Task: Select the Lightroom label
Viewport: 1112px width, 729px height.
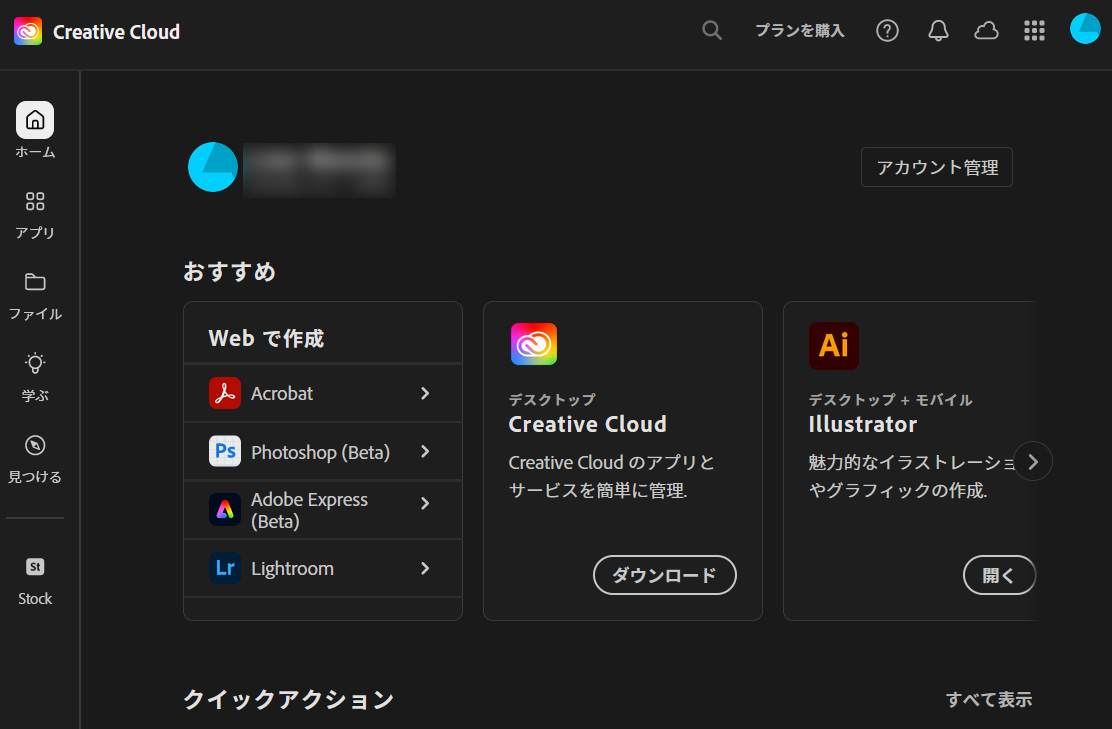Action: point(292,569)
